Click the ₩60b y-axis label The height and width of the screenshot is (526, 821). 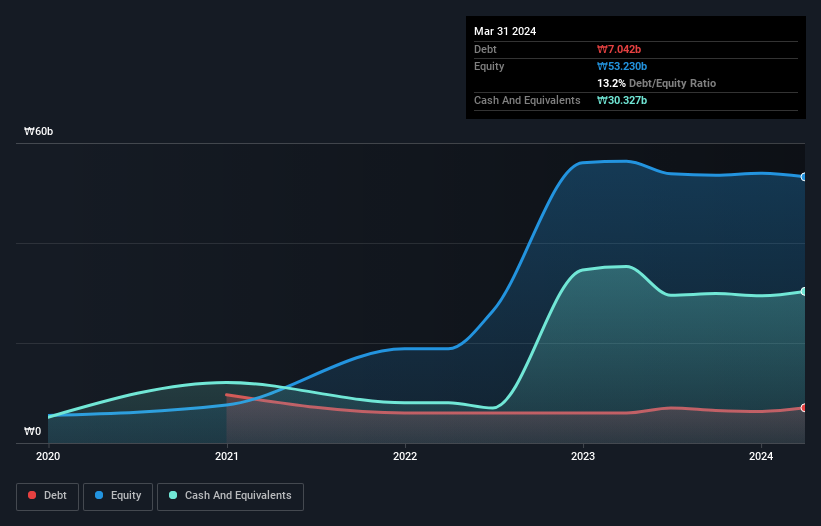coord(38,131)
